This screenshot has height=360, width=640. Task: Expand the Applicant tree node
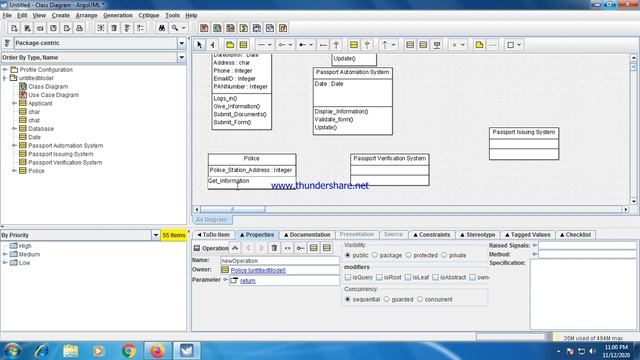14,103
